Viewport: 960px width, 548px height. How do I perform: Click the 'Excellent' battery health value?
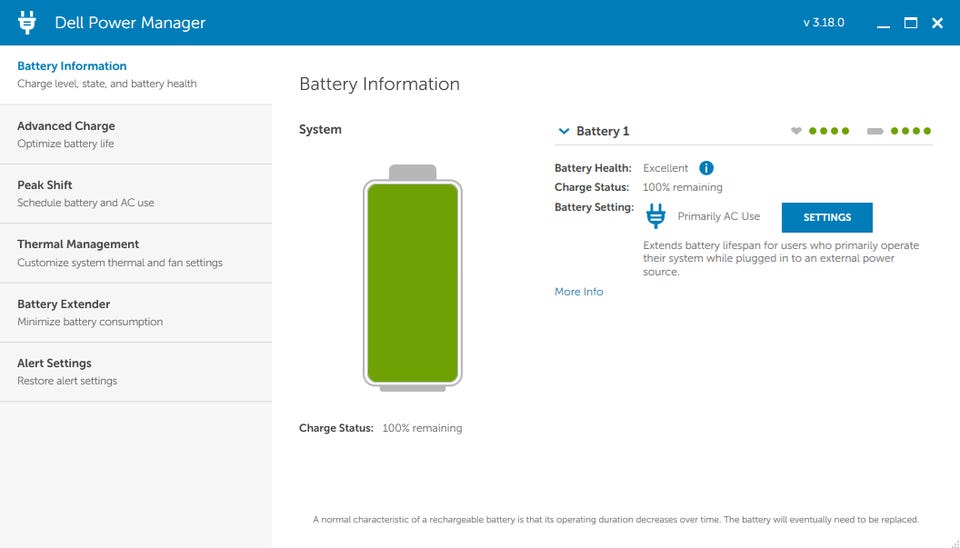pos(666,168)
